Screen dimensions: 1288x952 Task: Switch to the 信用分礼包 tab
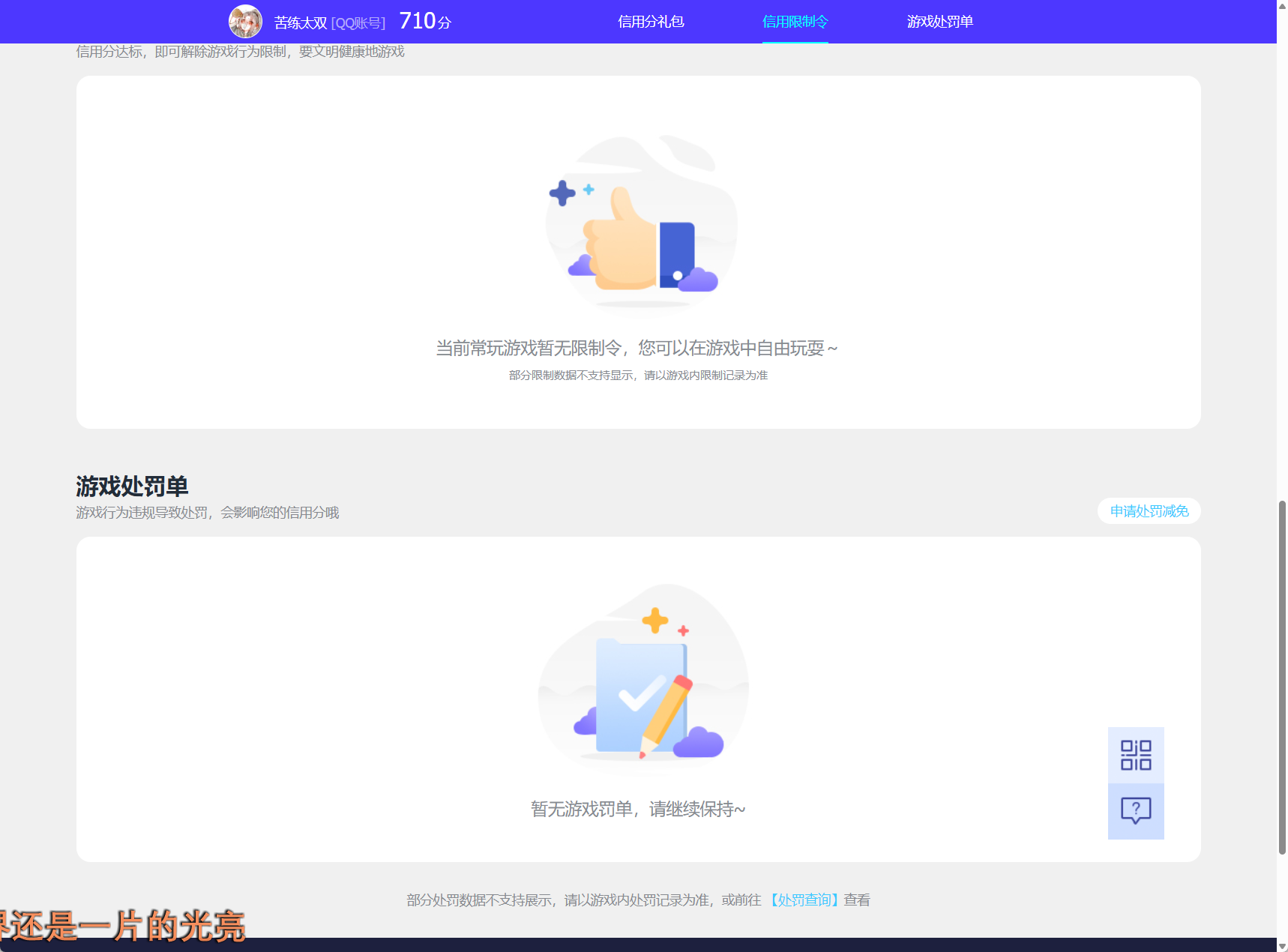coord(651,22)
